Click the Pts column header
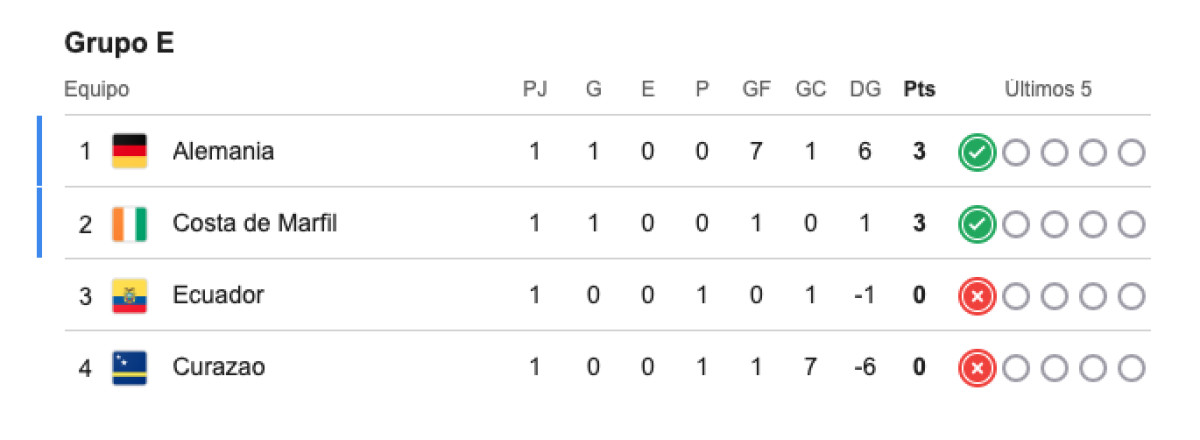Screen dimensions: 1200x440 coord(919,89)
